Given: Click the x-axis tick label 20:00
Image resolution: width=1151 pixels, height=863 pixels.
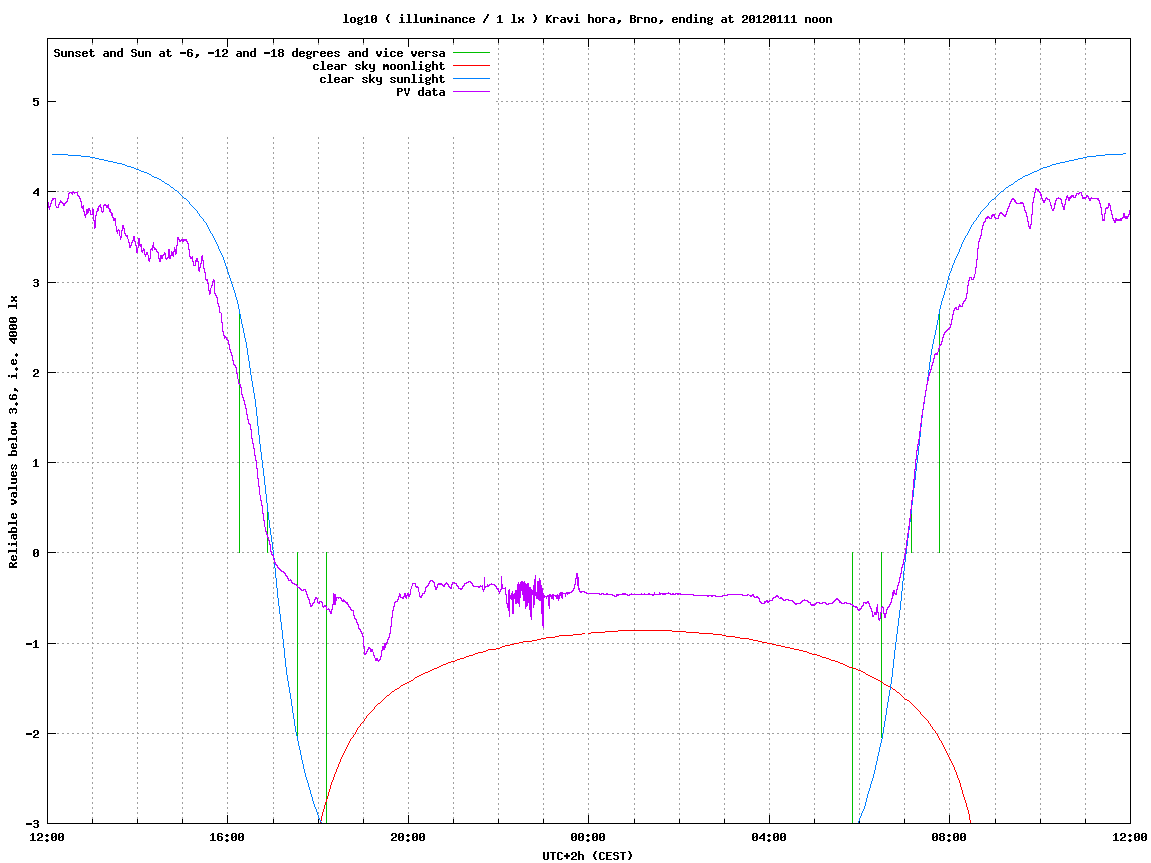Looking at the screenshot, I should [408, 837].
